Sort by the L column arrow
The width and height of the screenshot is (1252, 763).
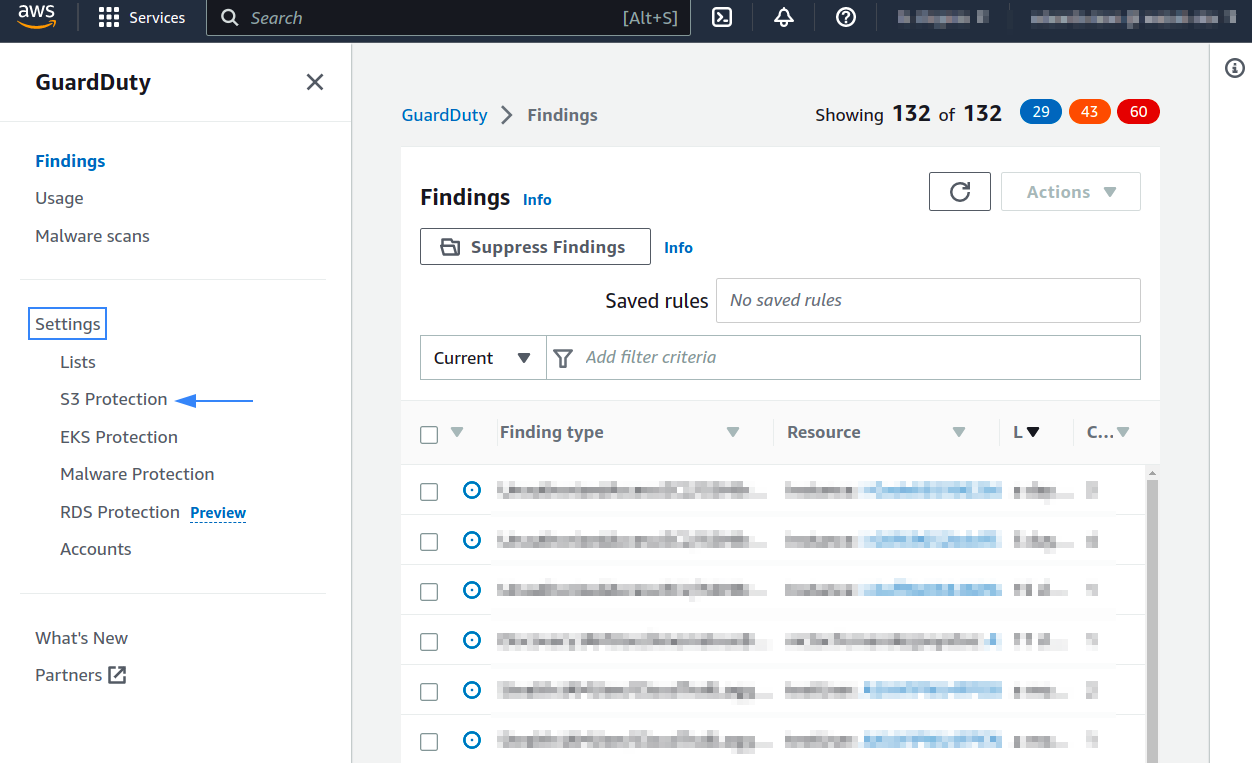(x=1033, y=432)
